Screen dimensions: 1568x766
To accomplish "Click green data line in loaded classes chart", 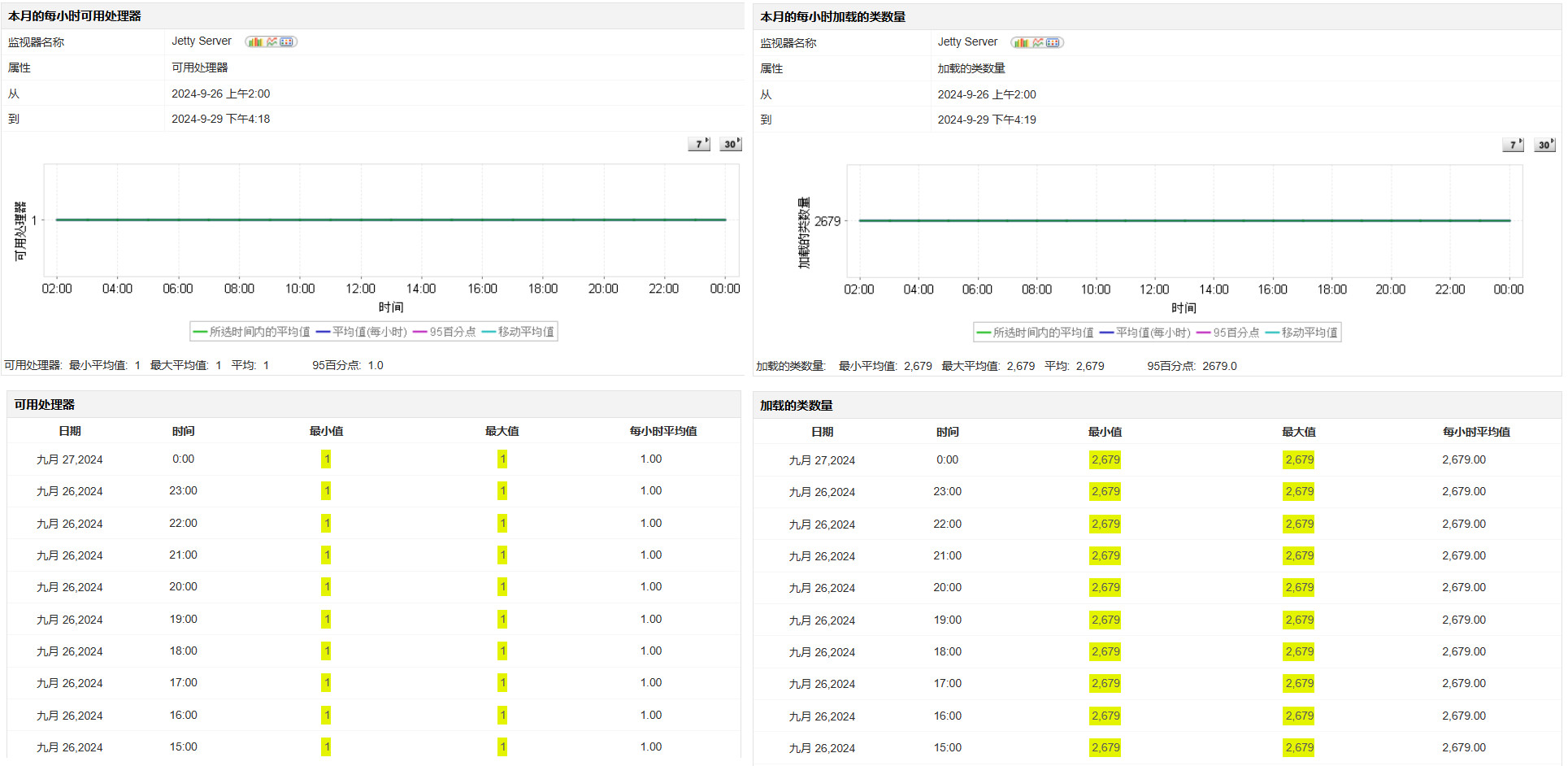I will tap(1184, 220).
